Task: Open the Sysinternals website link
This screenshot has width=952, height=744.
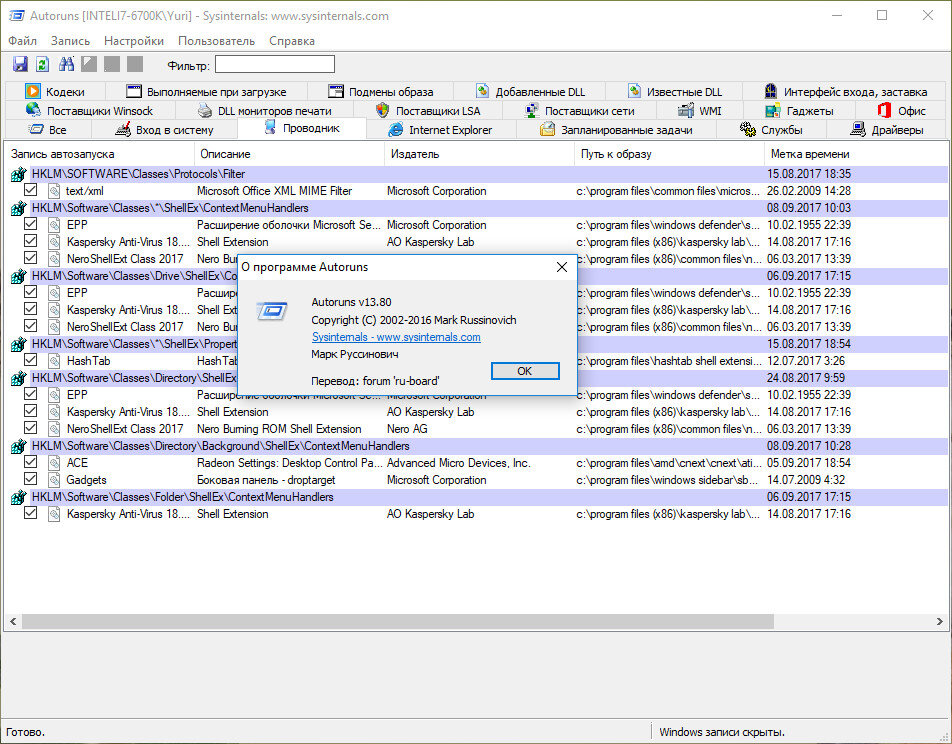Action: pos(396,337)
